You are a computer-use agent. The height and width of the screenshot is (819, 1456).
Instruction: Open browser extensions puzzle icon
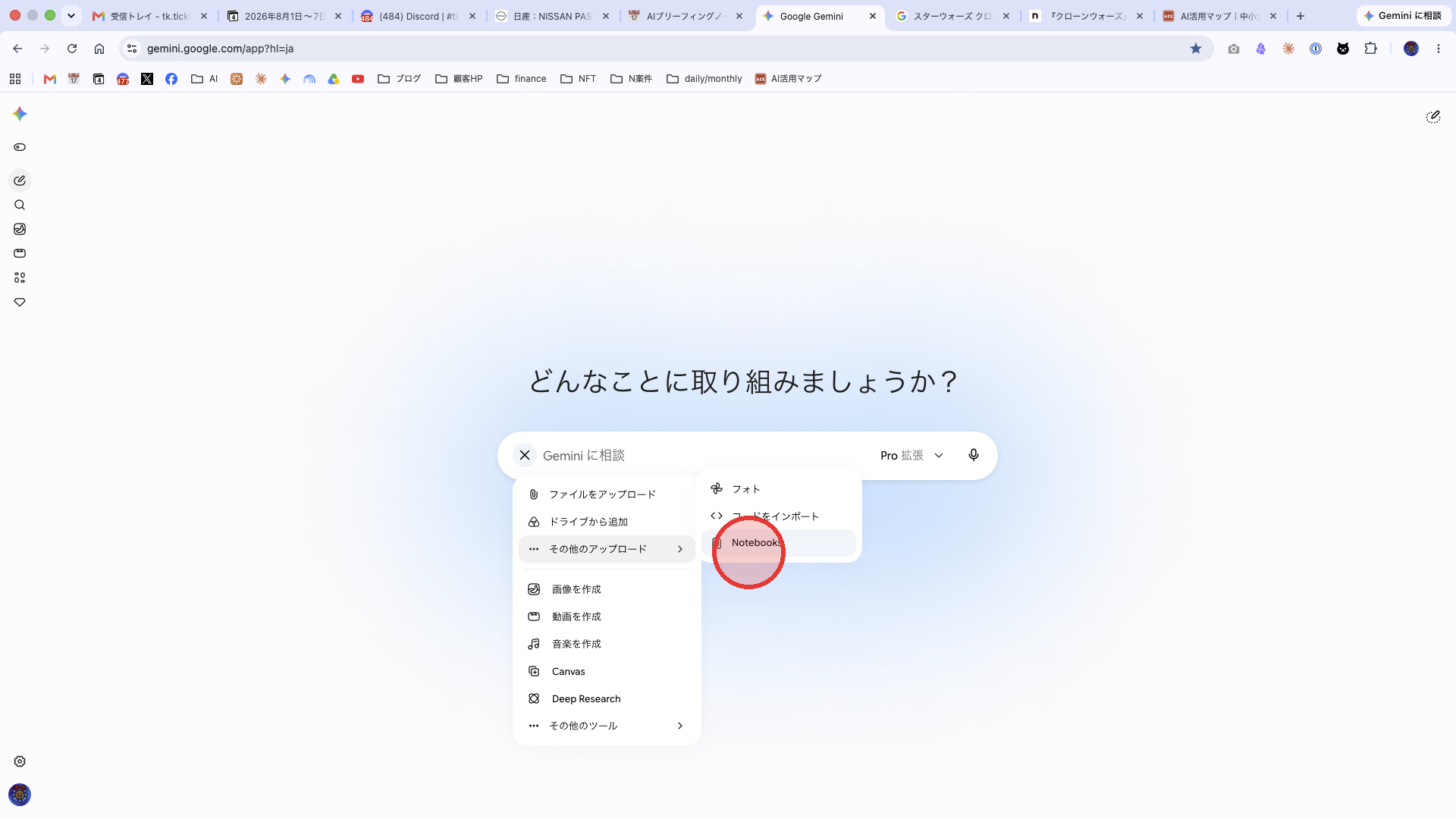tap(1370, 49)
